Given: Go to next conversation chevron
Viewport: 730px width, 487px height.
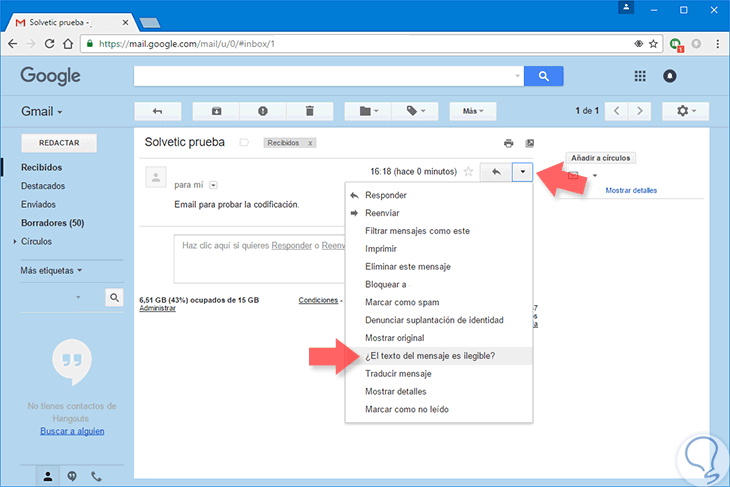Looking at the screenshot, I should coord(640,111).
